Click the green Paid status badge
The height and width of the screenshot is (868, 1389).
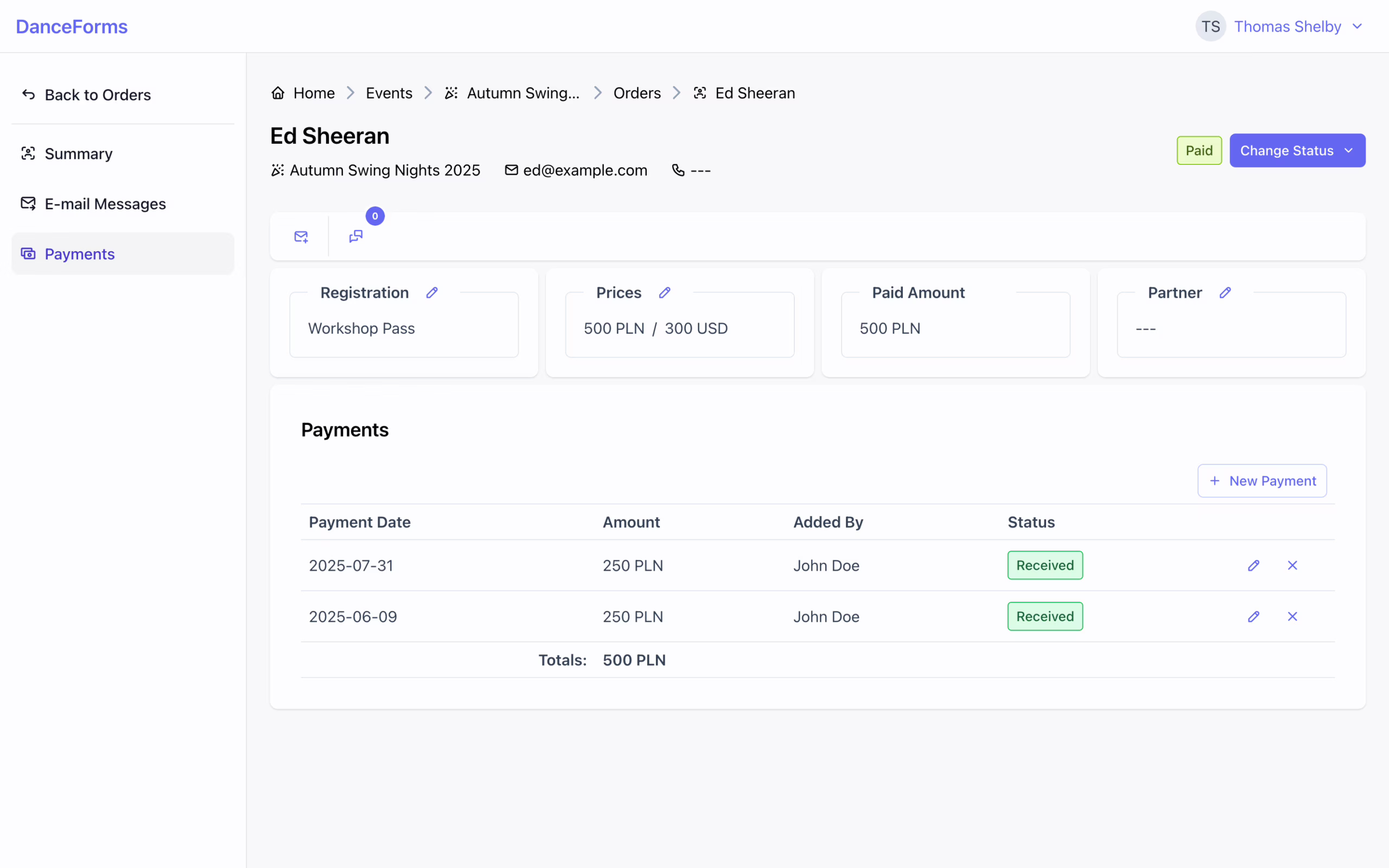click(x=1199, y=150)
